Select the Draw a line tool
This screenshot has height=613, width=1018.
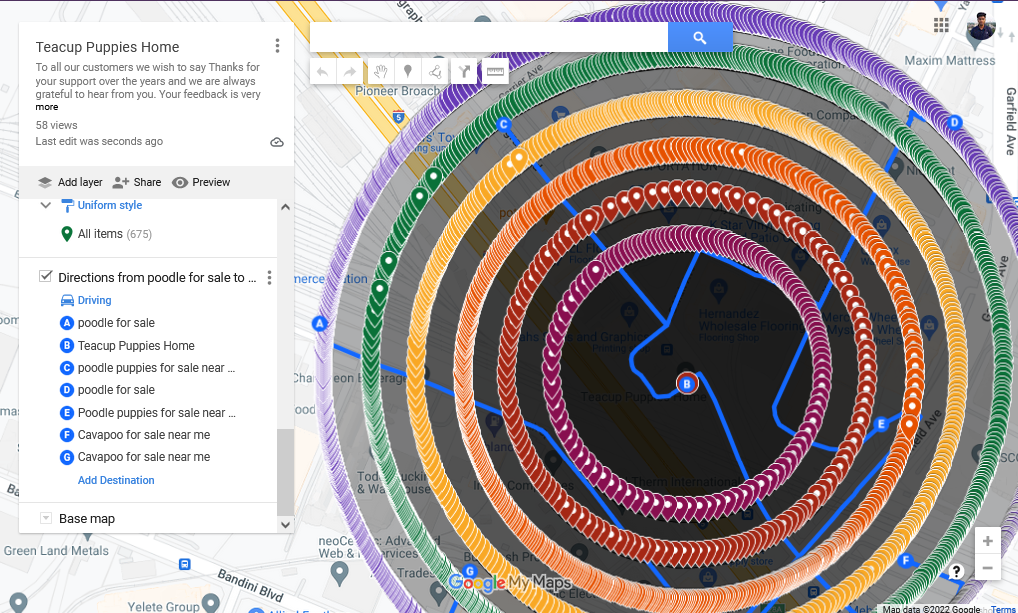pyautogui.click(x=436, y=71)
